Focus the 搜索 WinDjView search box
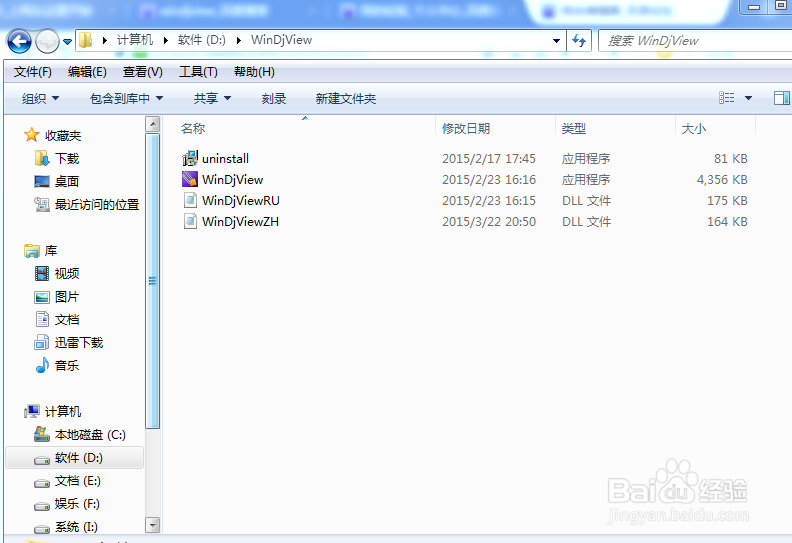Image resolution: width=792 pixels, height=543 pixels. [696, 40]
